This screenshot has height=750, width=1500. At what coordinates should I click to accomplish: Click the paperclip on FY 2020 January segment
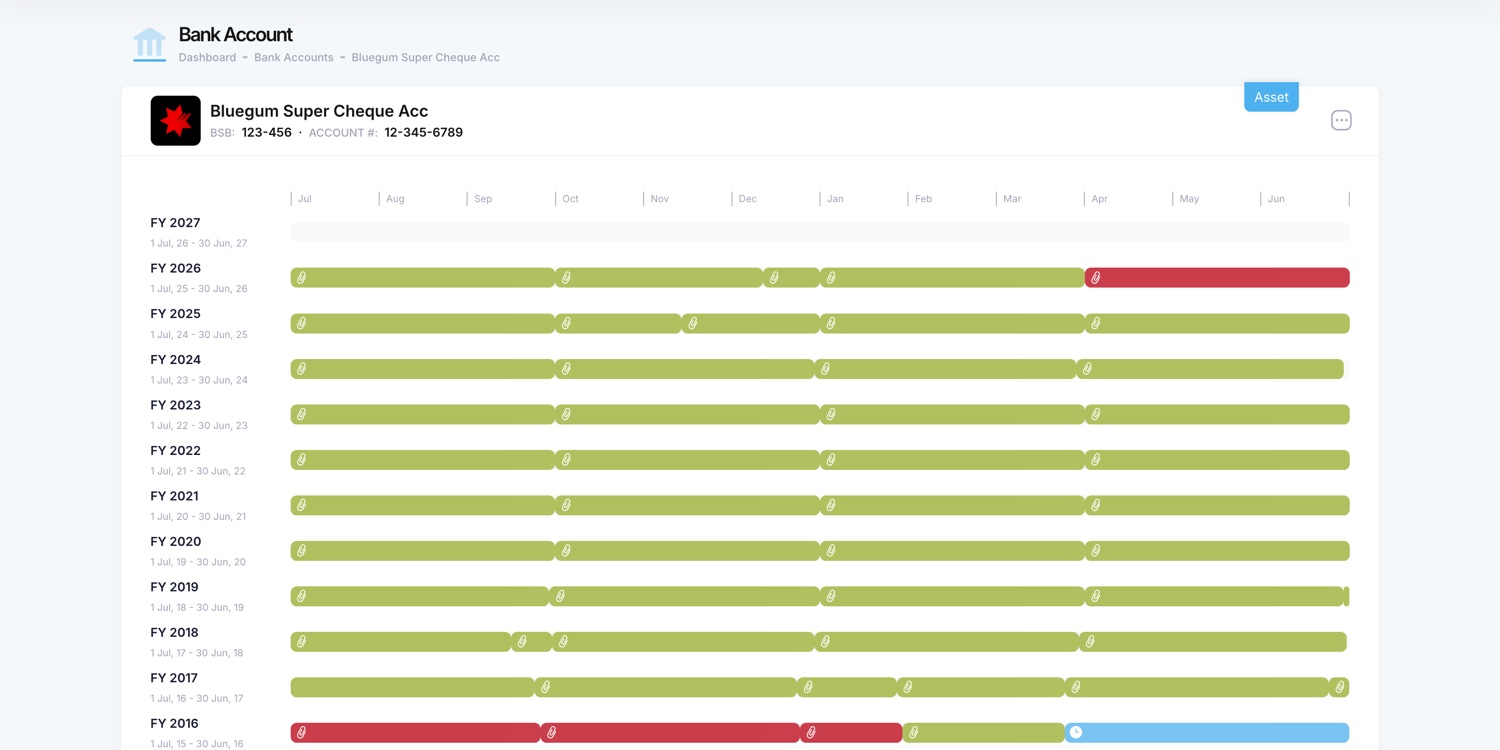tap(831, 551)
